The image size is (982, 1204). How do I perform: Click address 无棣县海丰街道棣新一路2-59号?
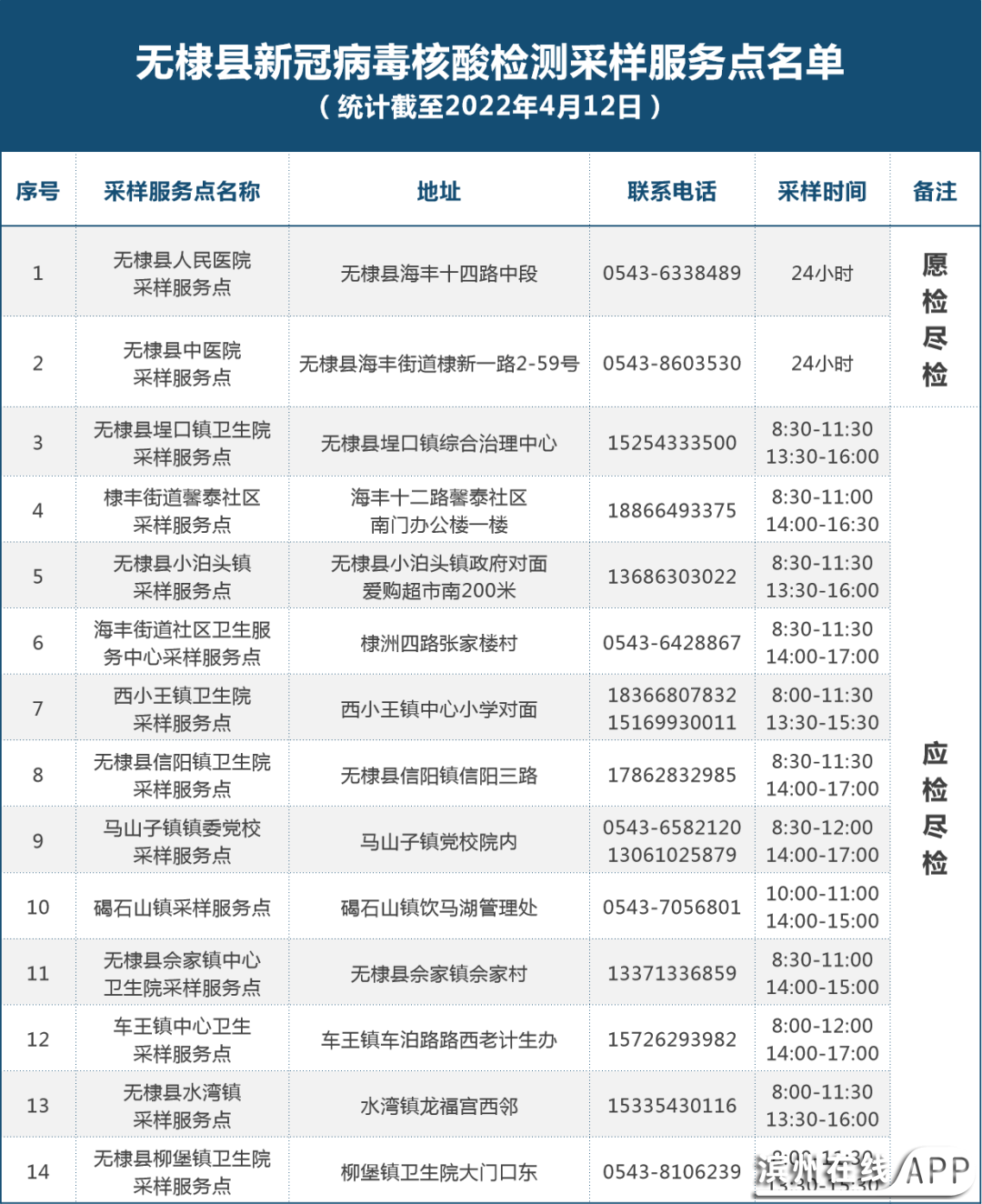point(438,364)
